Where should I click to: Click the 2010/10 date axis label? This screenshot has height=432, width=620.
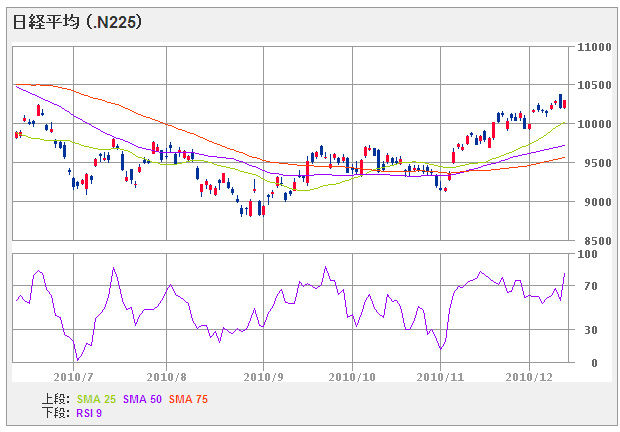(352, 377)
